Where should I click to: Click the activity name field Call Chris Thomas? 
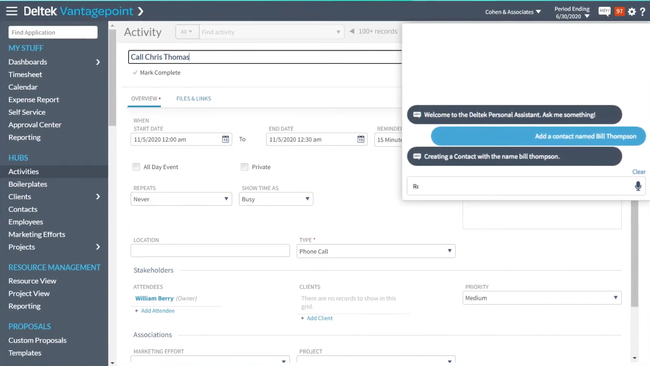265,57
